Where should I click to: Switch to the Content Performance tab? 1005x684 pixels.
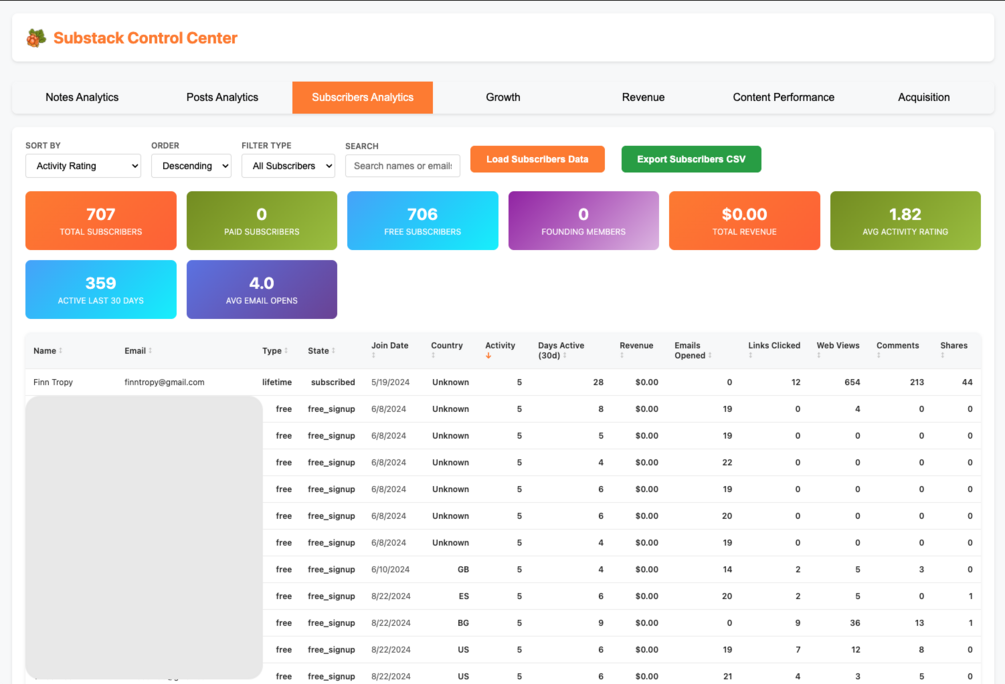pyautogui.click(x=784, y=97)
